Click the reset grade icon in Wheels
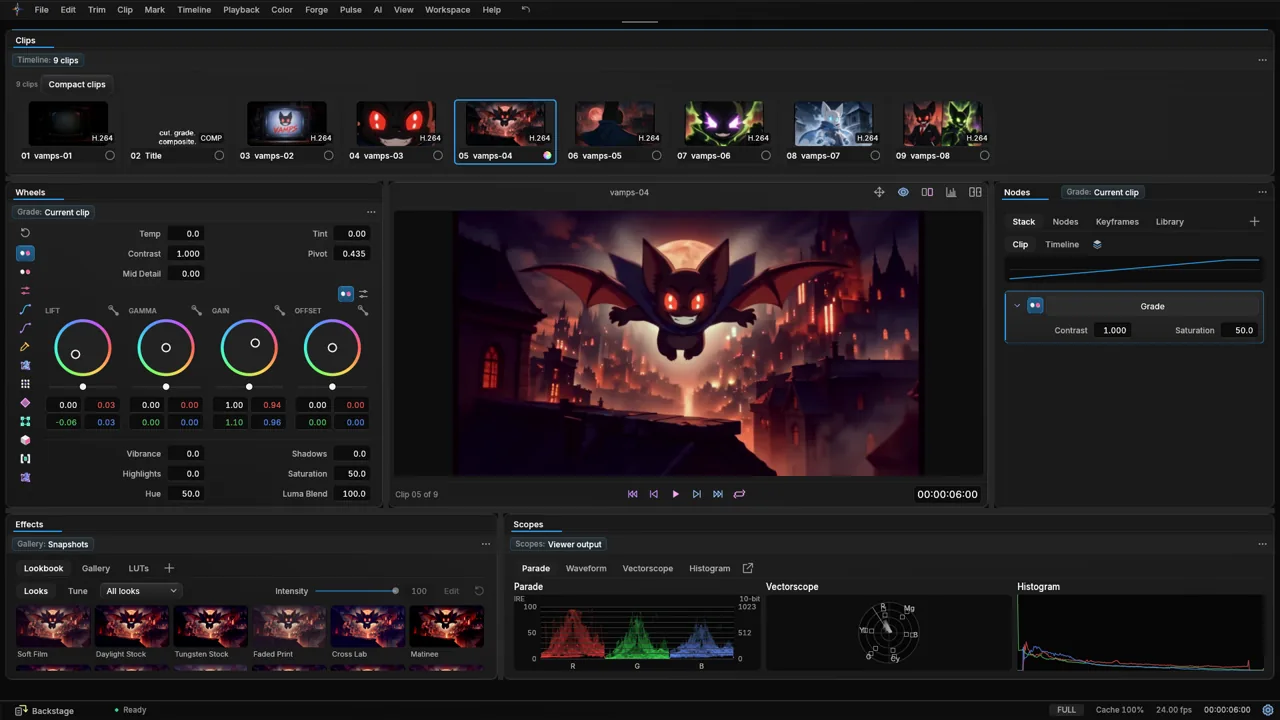 tap(25, 233)
